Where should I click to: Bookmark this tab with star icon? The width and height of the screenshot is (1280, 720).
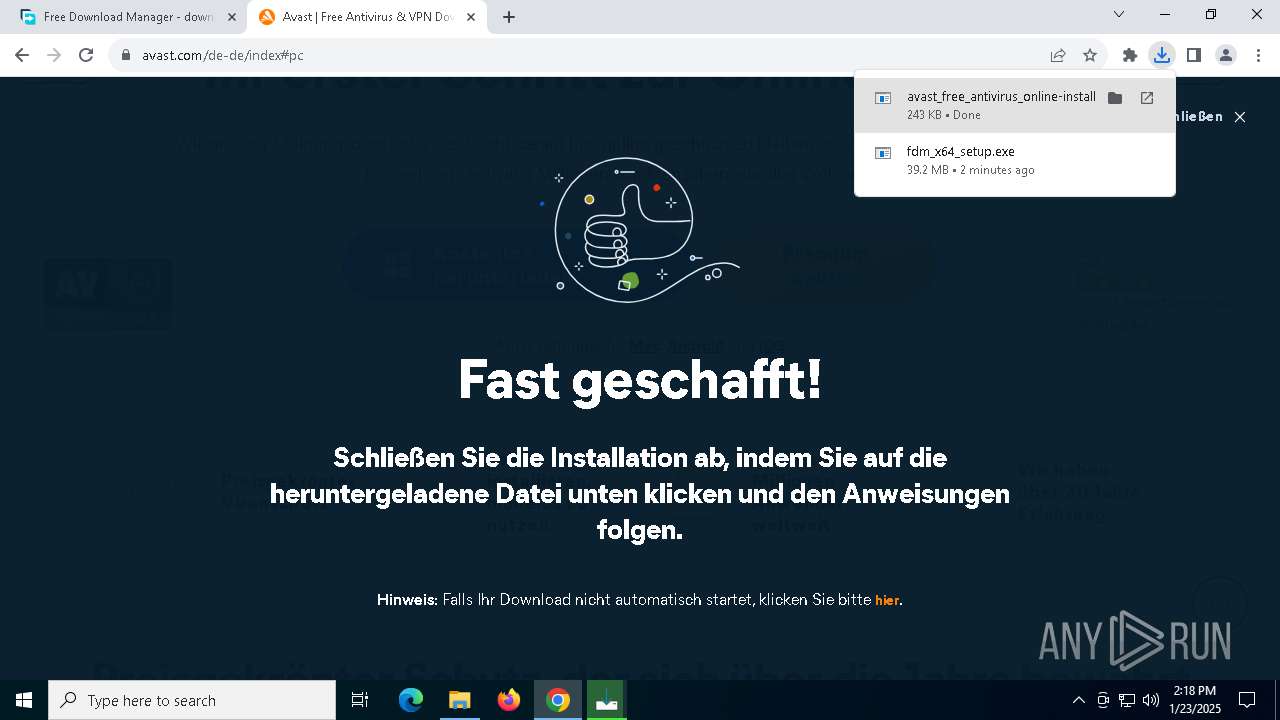(x=1090, y=55)
